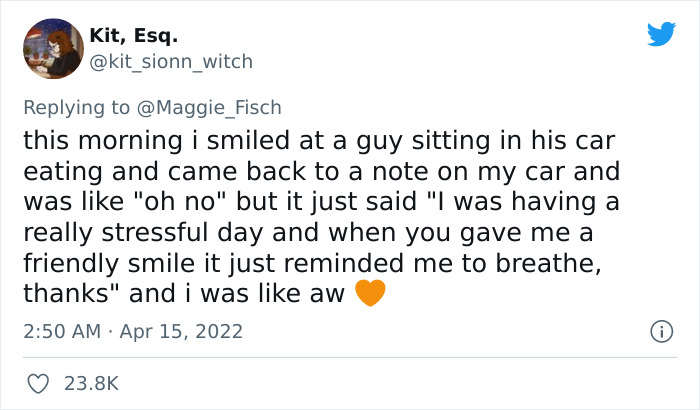This screenshot has height=410, width=700.
Task: Click the words "this morning i smiled"
Action: [142, 140]
